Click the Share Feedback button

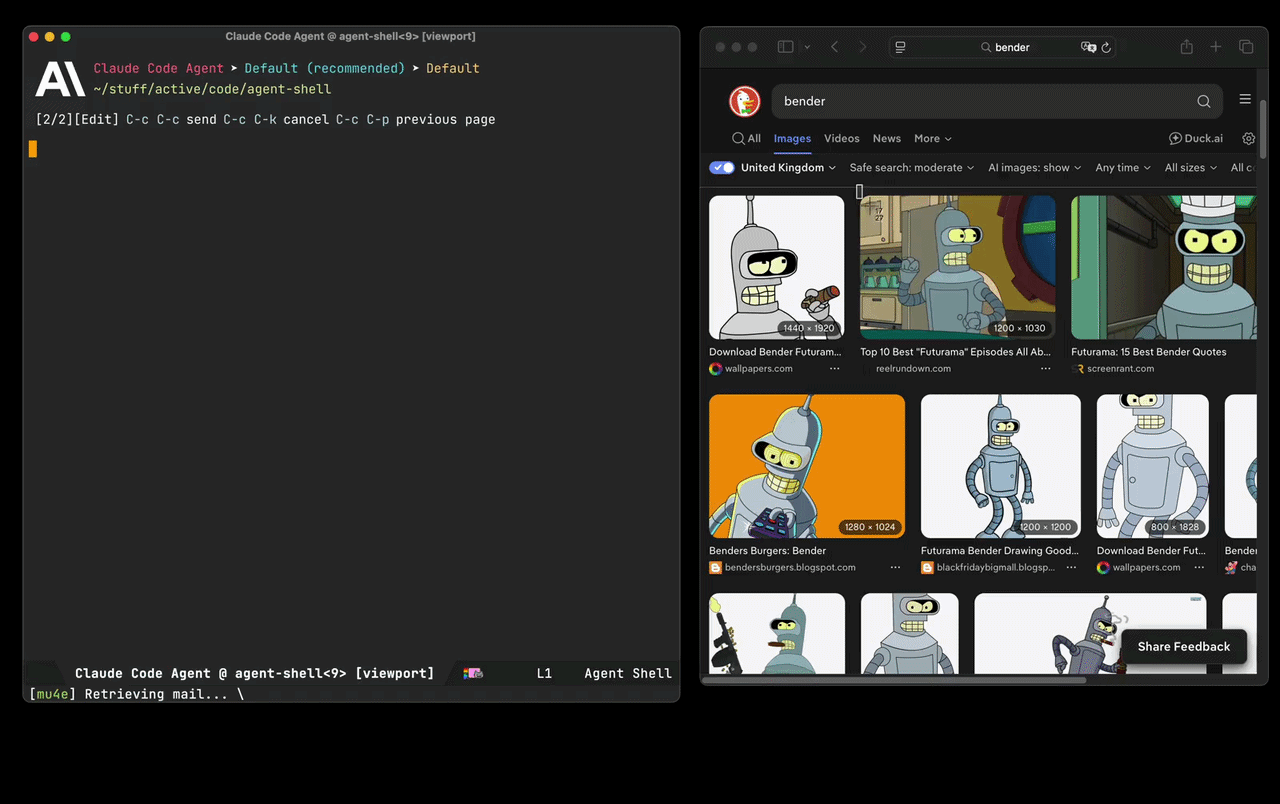point(1183,646)
